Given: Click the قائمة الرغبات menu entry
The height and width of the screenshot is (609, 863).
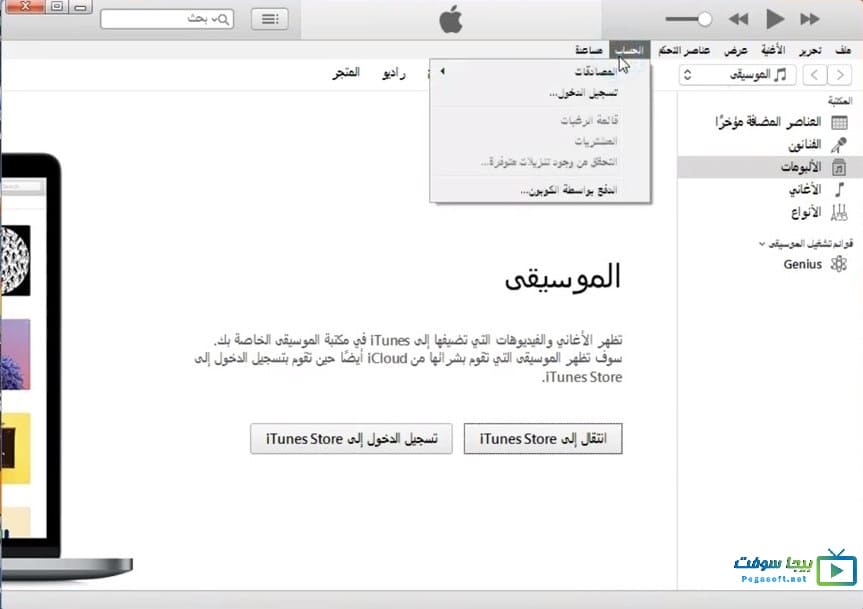Looking at the screenshot, I should point(540,120).
